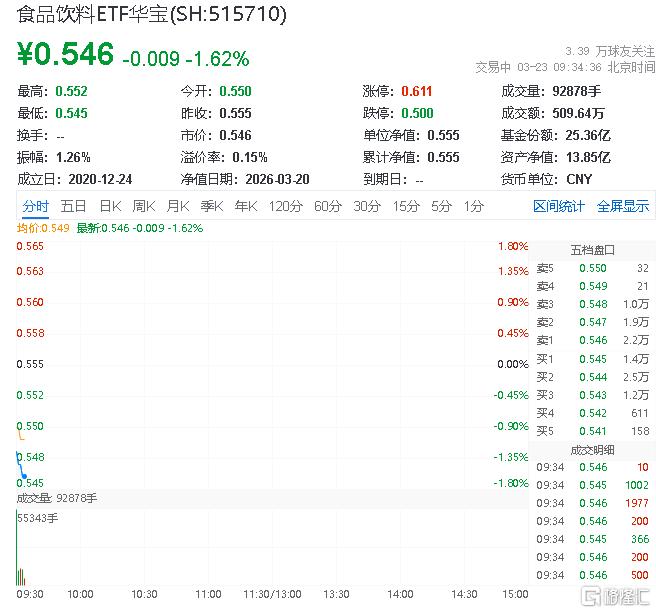The width and height of the screenshot is (656, 613).
Task: Click the 成交明细 panel header
Action: [x=592, y=450]
